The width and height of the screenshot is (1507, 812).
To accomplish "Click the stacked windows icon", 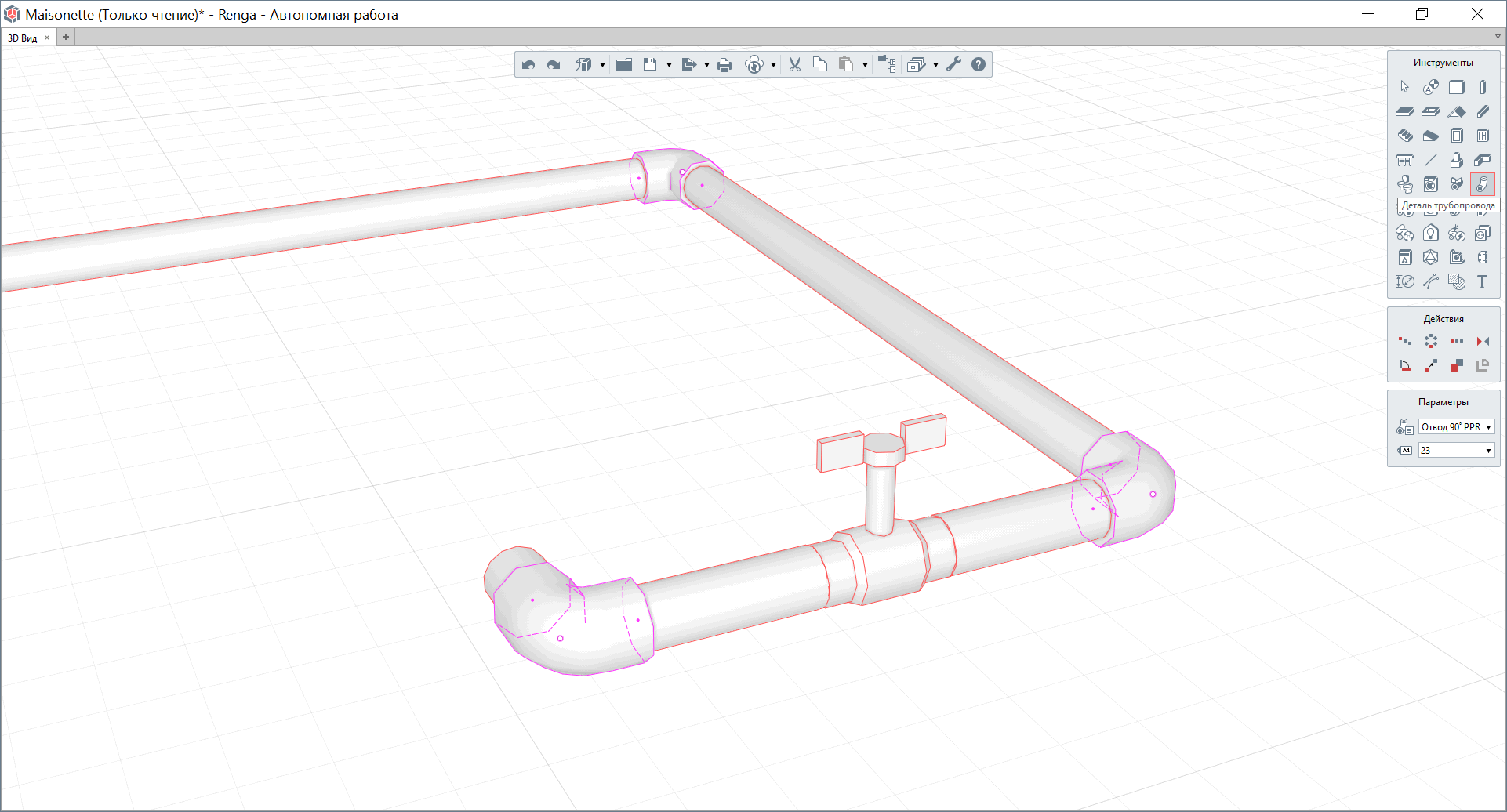I will [916, 65].
